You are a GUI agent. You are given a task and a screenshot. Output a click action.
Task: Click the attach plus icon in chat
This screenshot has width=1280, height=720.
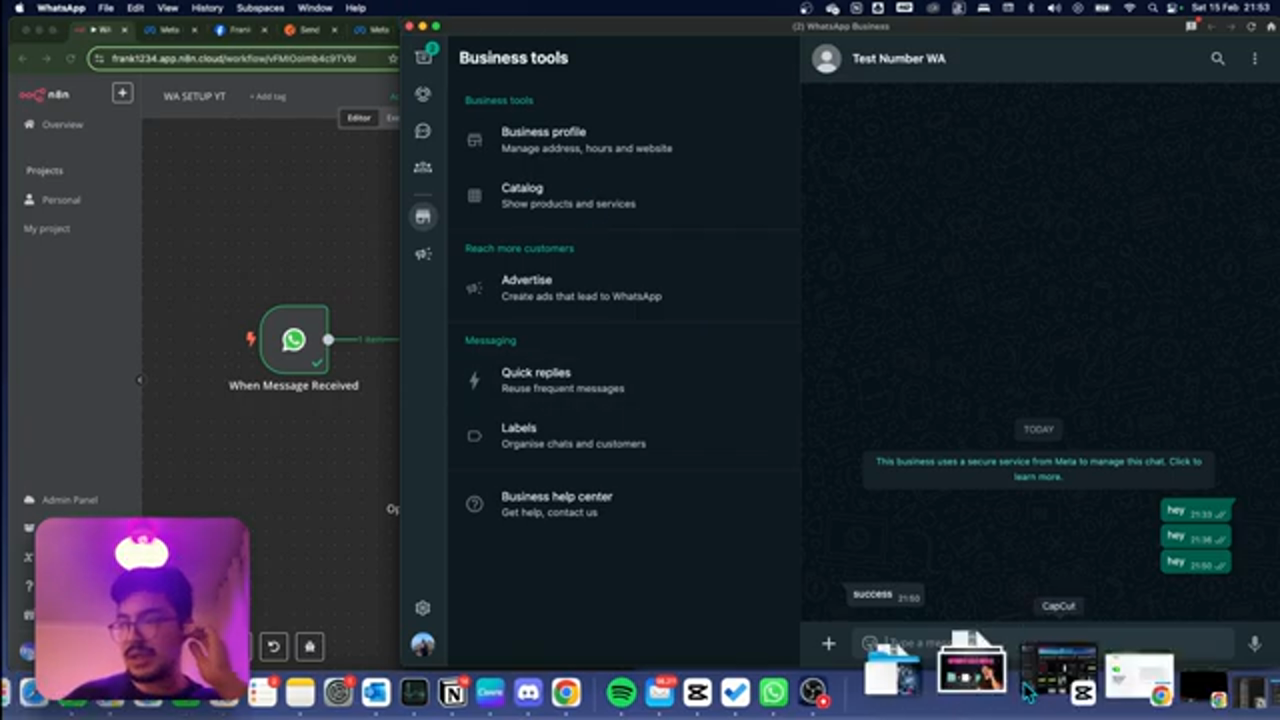[x=828, y=644]
